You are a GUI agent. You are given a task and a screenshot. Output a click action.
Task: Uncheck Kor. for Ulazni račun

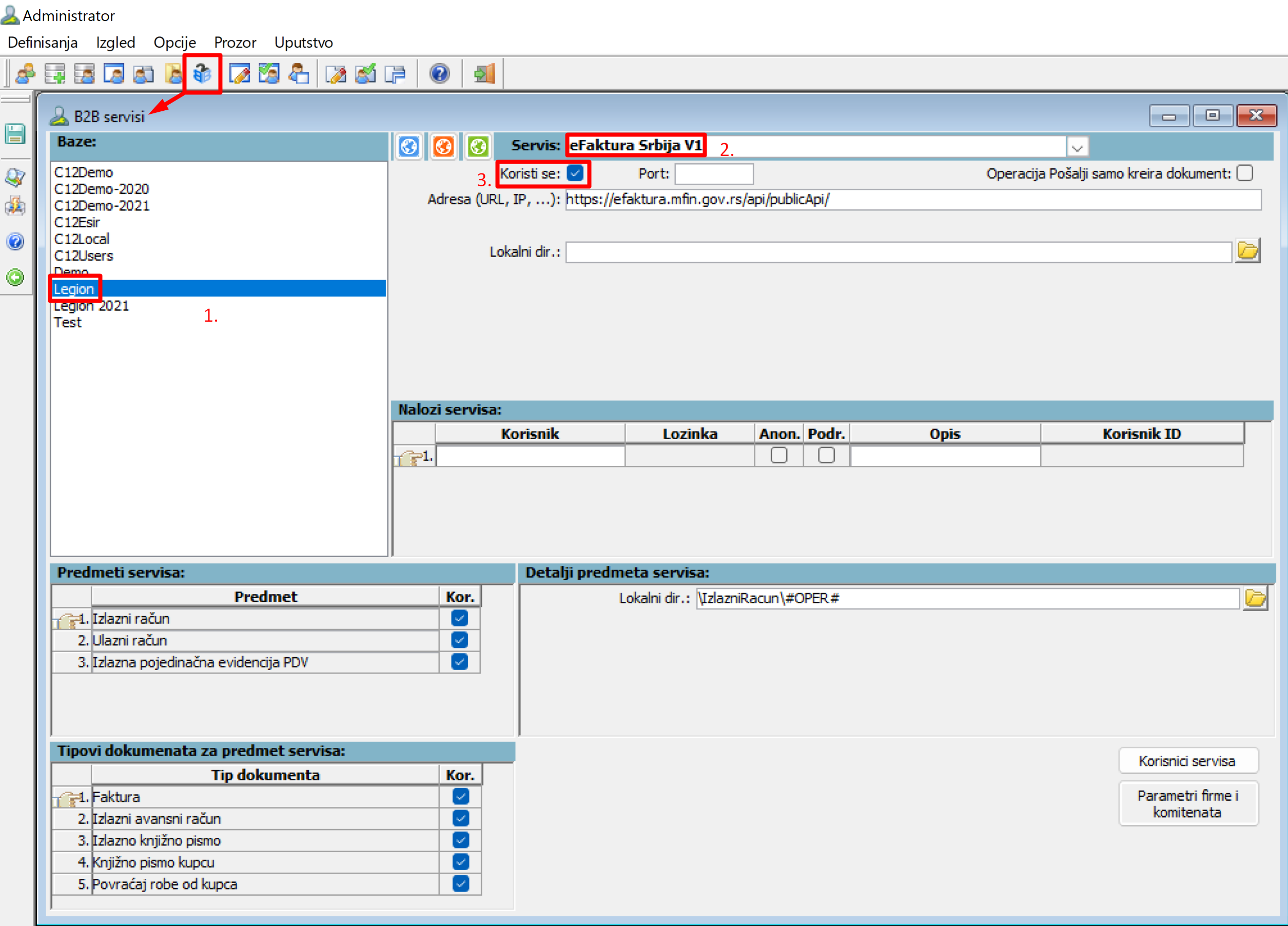pos(459,640)
